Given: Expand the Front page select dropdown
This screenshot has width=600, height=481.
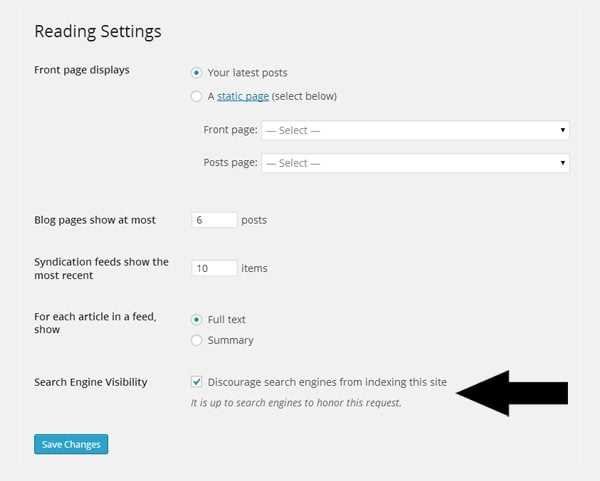Looking at the screenshot, I should [x=415, y=130].
